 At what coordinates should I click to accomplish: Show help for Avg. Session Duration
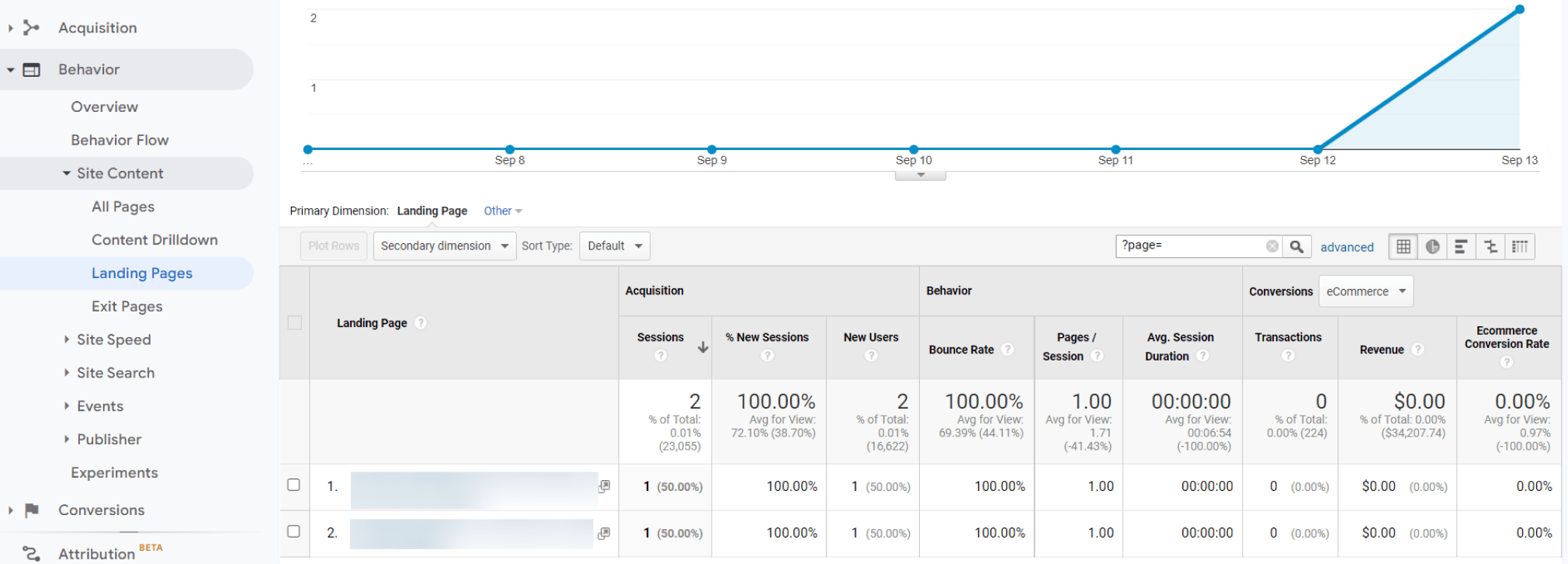(1202, 356)
